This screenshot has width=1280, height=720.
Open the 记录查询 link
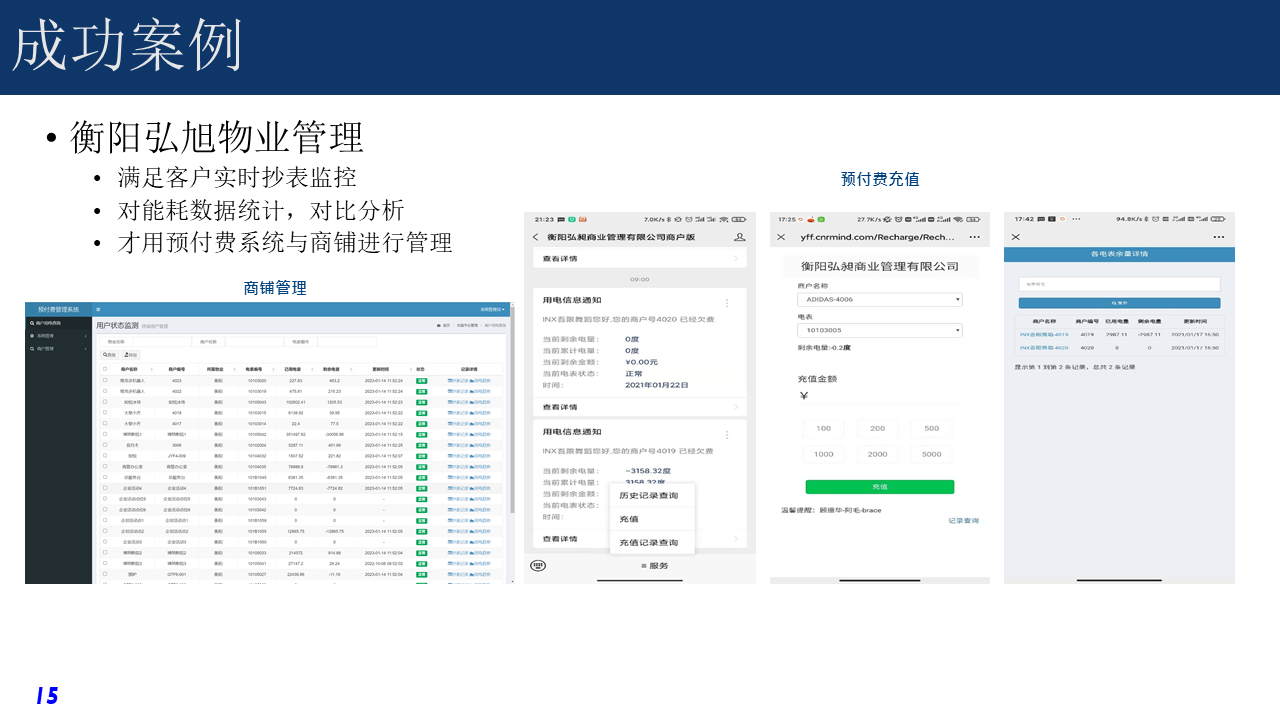click(x=963, y=521)
